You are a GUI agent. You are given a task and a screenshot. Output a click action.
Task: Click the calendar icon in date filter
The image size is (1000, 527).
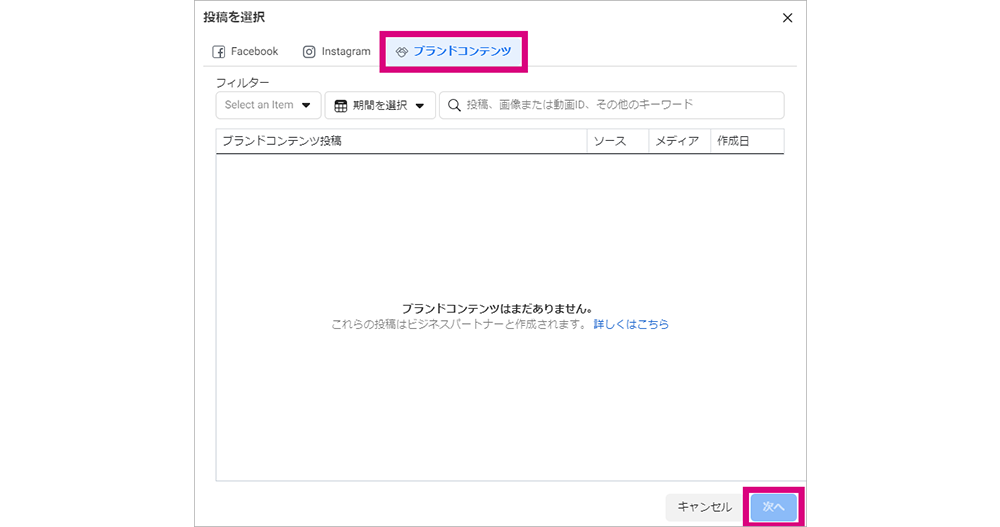341,106
